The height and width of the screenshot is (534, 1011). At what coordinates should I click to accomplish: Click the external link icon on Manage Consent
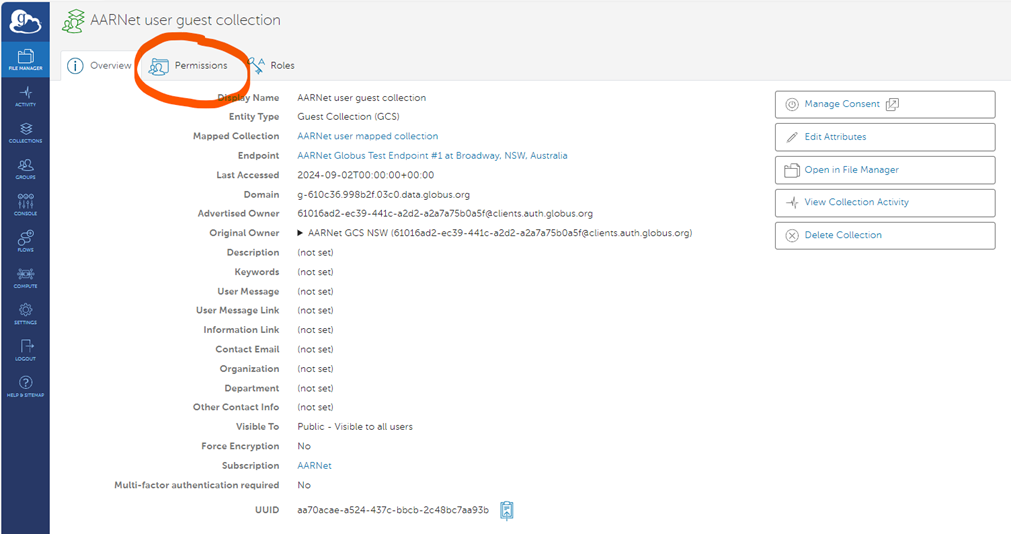click(892, 104)
